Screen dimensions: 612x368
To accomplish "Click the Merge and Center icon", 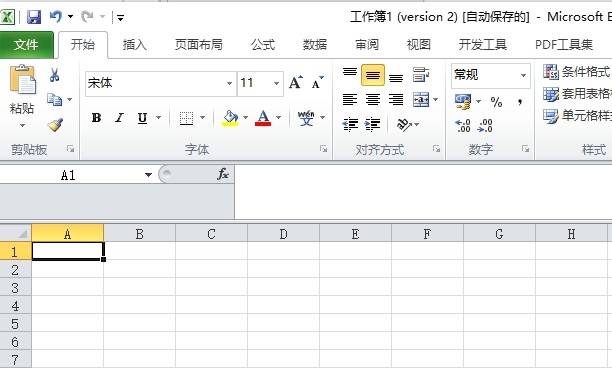I will pos(421,100).
